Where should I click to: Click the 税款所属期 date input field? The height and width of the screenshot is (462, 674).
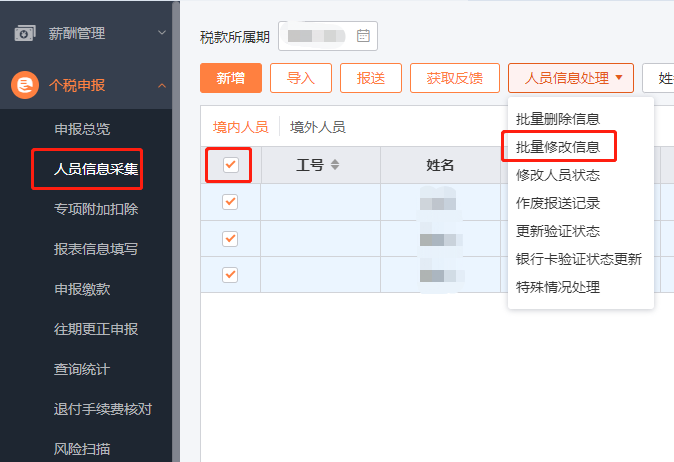pyautogui.click(x=328, y=36)
